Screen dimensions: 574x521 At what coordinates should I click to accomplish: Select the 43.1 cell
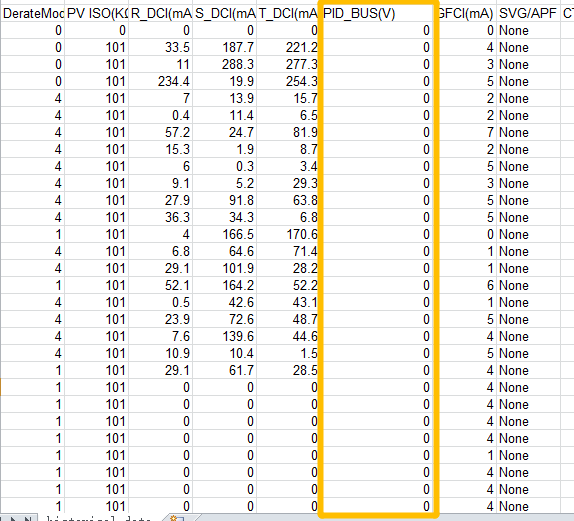(x=288, y=302)
